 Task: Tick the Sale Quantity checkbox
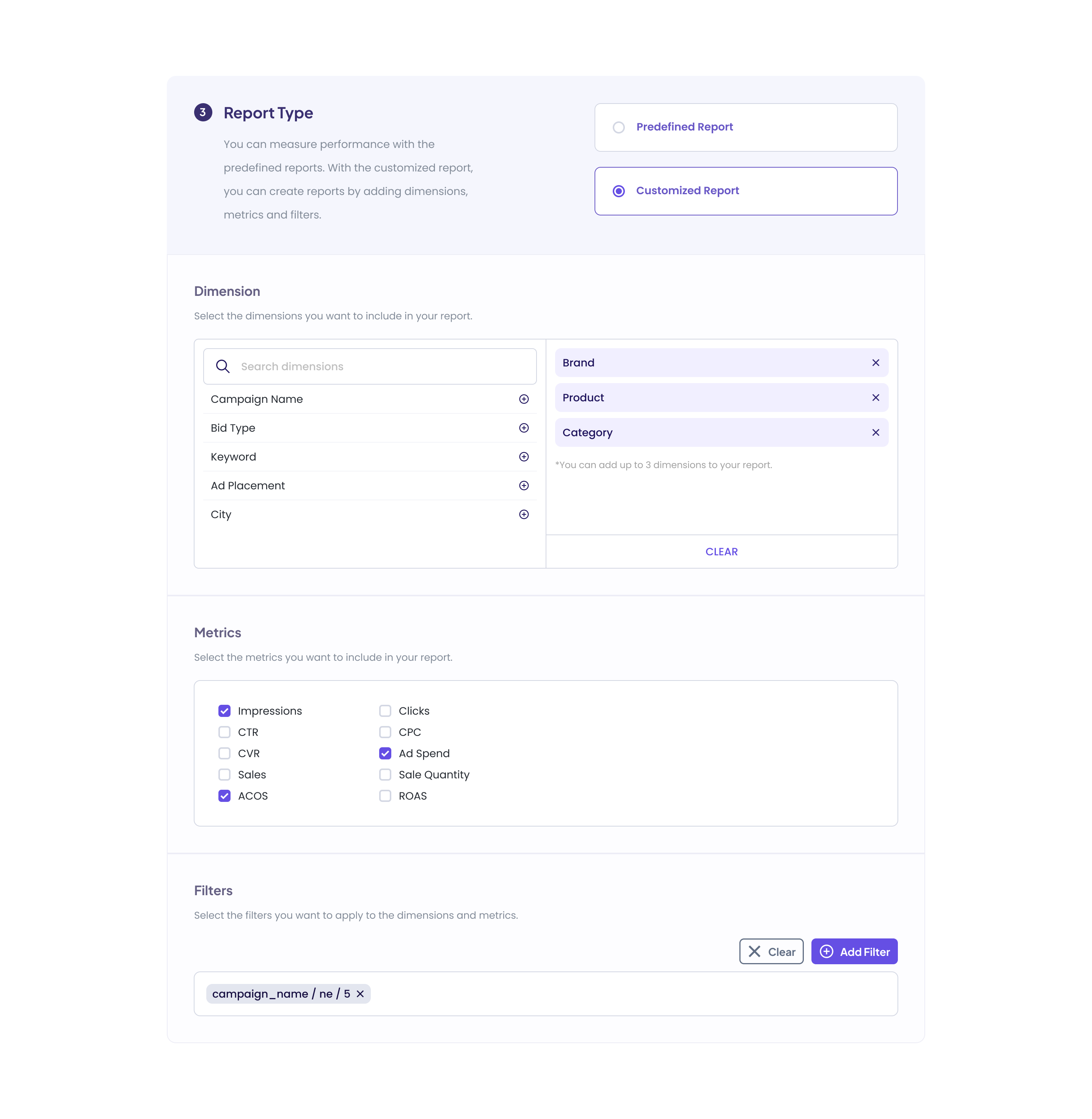pyautogui.click(x=385, y=775)
